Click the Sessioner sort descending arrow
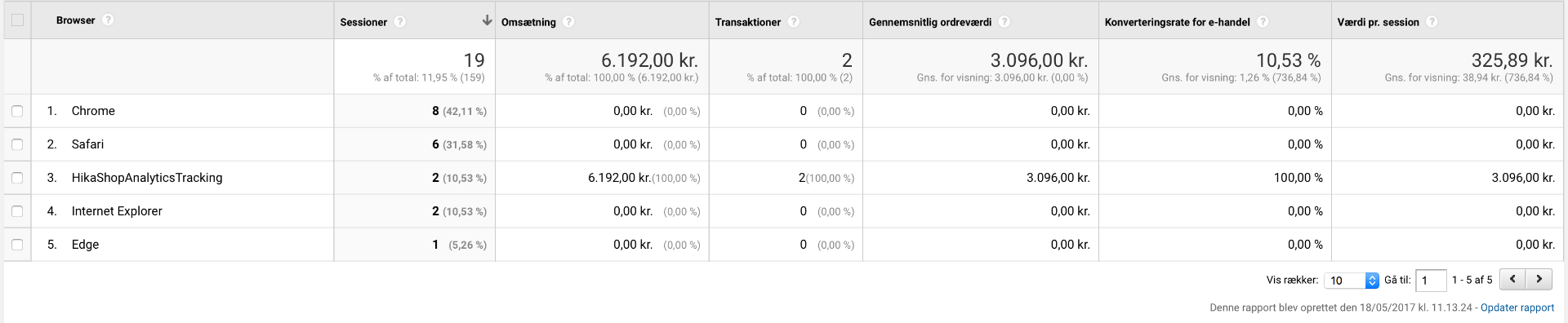 coord(487,20)
